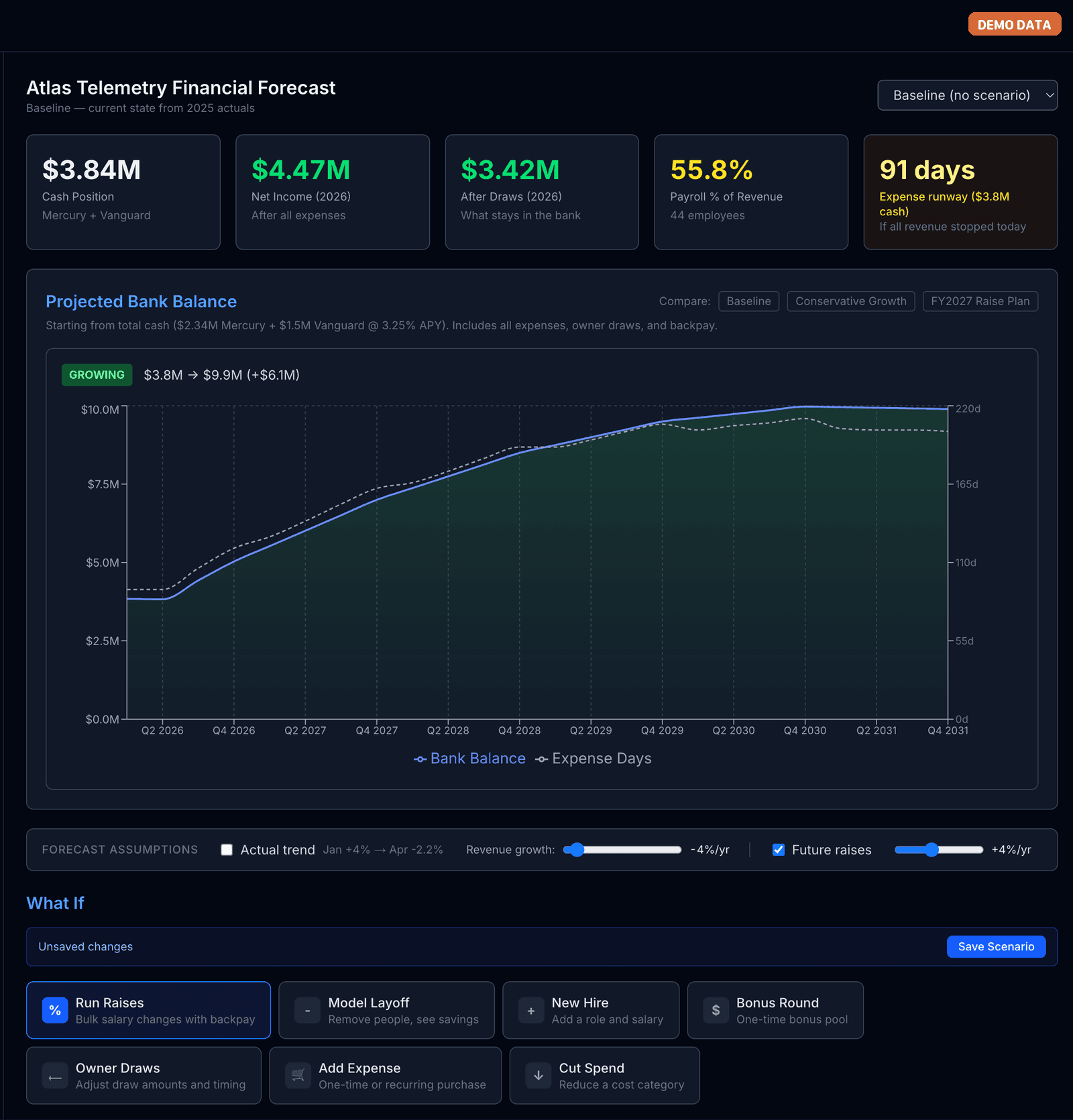Click the Future raises percentage slider

tap(939, 850)
